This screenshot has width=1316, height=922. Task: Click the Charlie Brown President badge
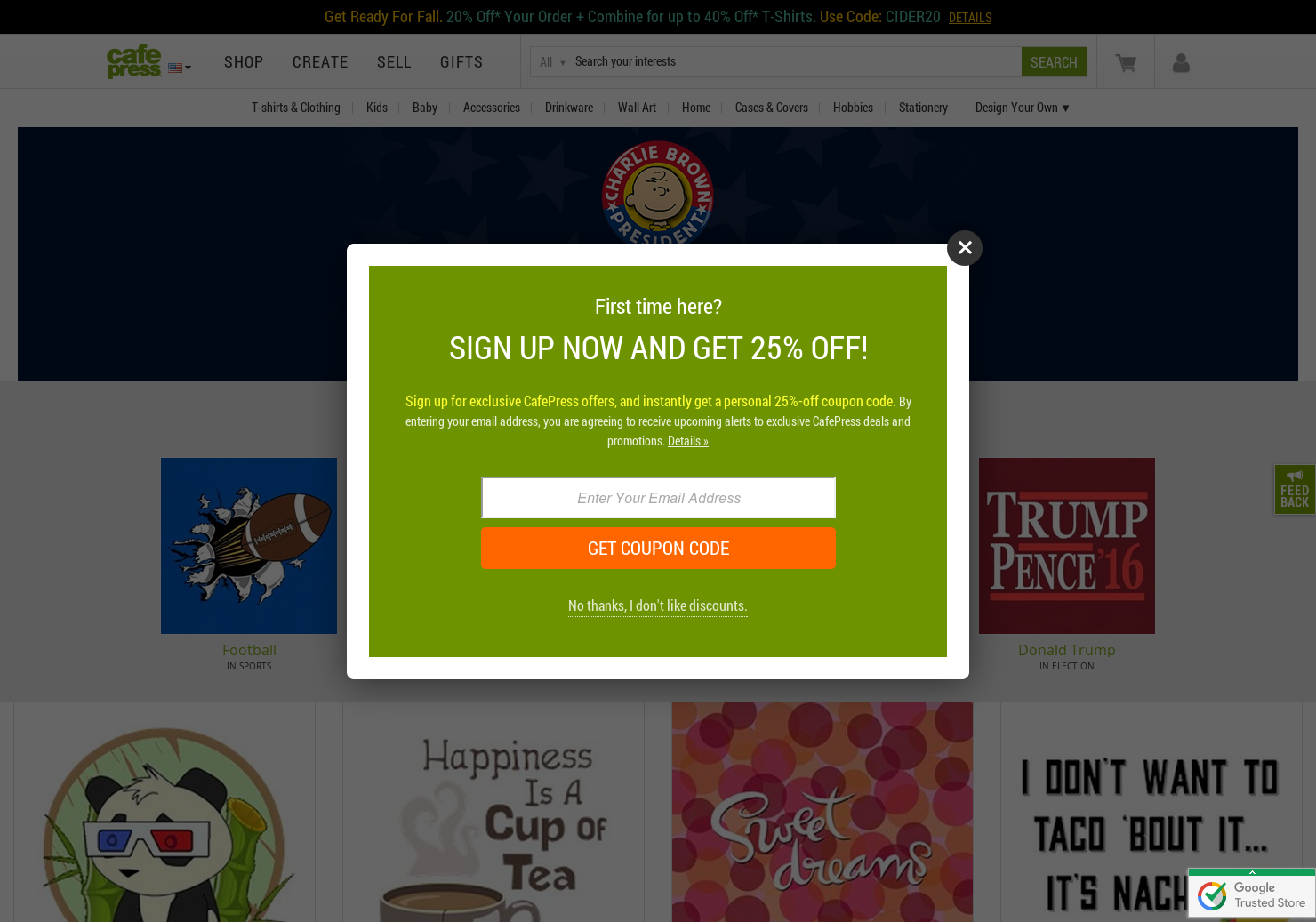658,194
